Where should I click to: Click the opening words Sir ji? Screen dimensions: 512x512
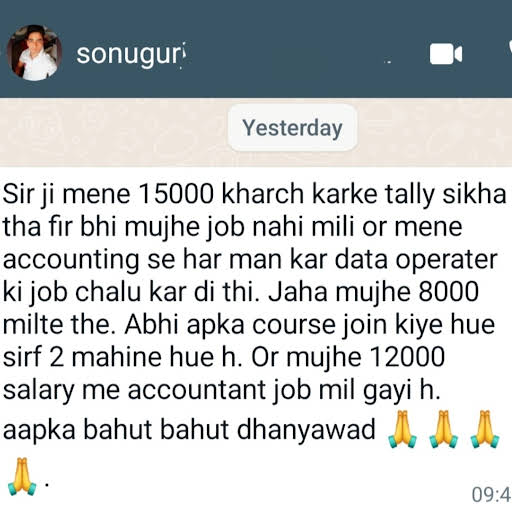pos(28,195)
